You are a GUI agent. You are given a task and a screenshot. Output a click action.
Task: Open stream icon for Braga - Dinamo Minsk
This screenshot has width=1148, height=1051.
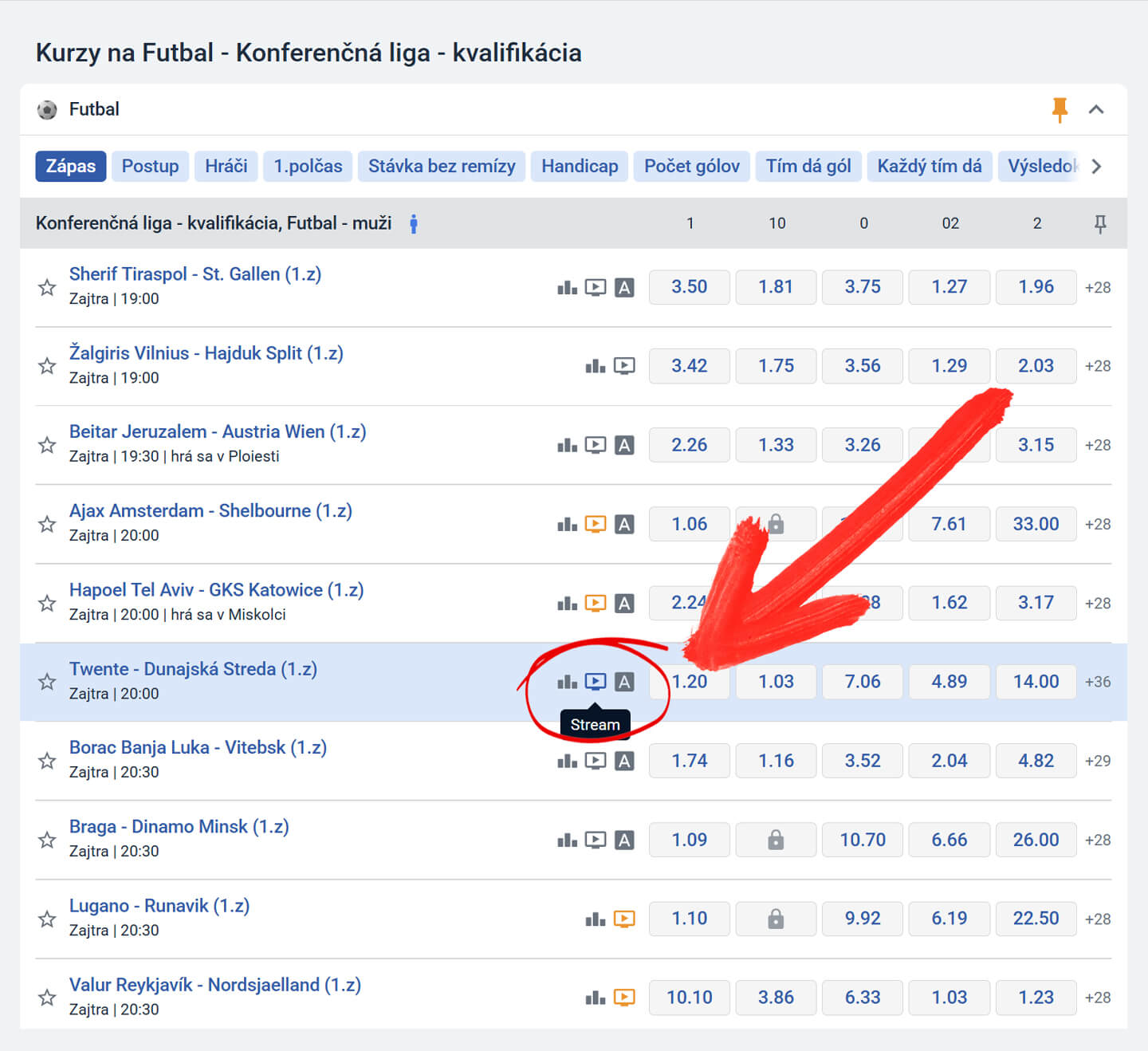coord(596,840)
